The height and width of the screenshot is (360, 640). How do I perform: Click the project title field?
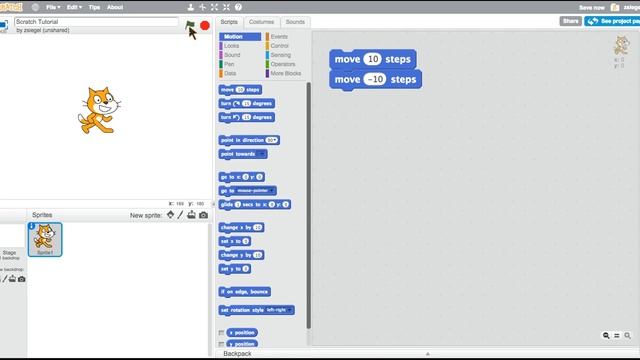[96, 22]
